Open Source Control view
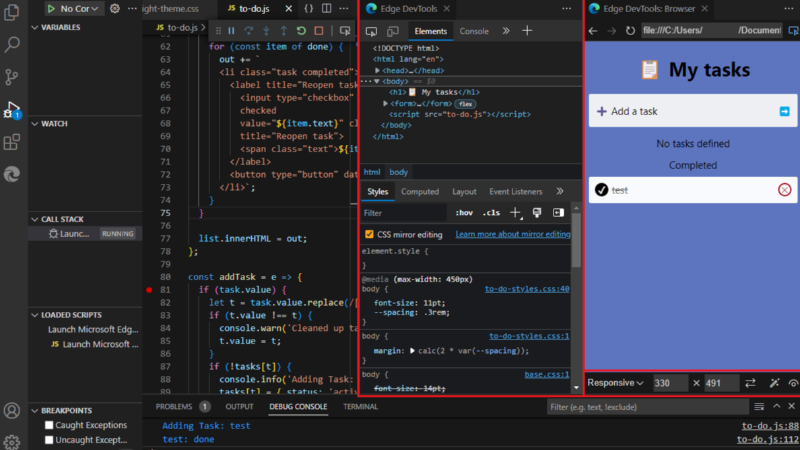 (x=11, y=77)
